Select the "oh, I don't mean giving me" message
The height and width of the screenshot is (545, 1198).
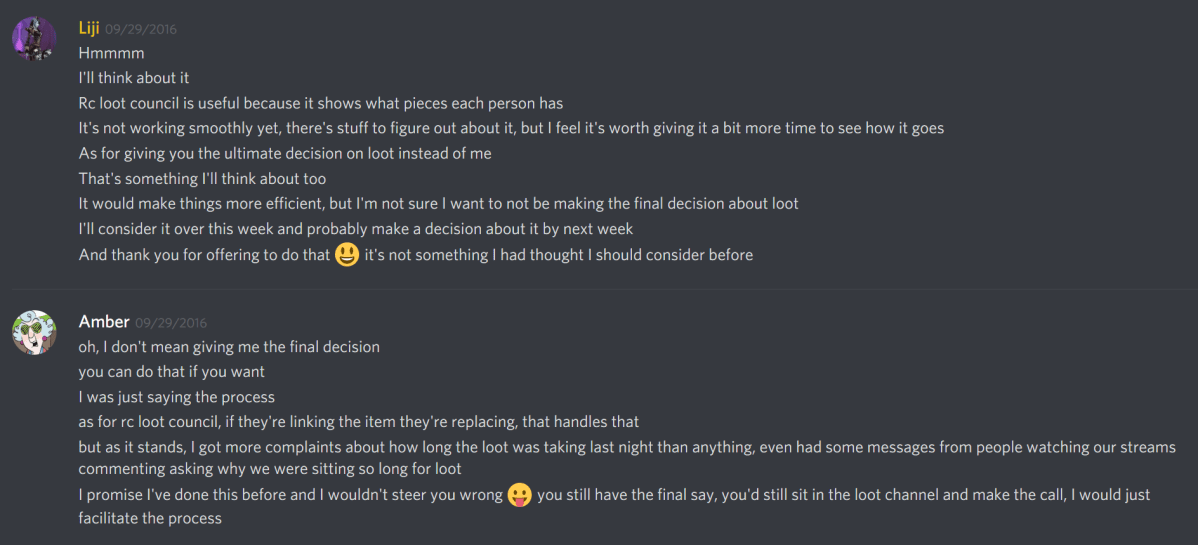[x=229, y=347]
